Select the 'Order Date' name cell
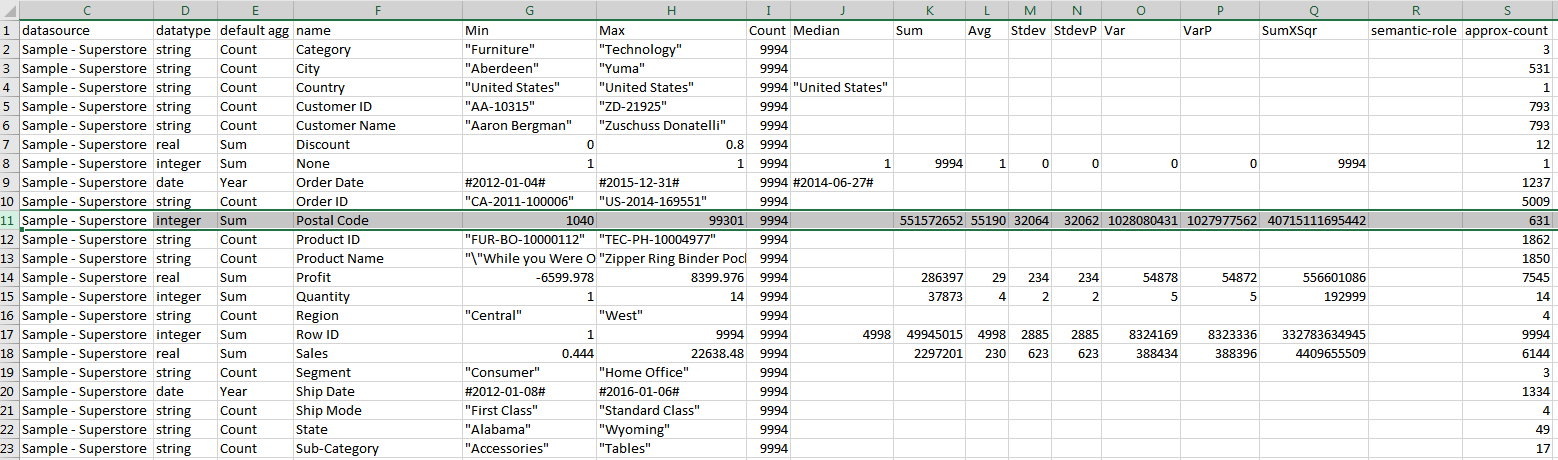Screen dimensions: 1558x460 [x=377, y=182]
